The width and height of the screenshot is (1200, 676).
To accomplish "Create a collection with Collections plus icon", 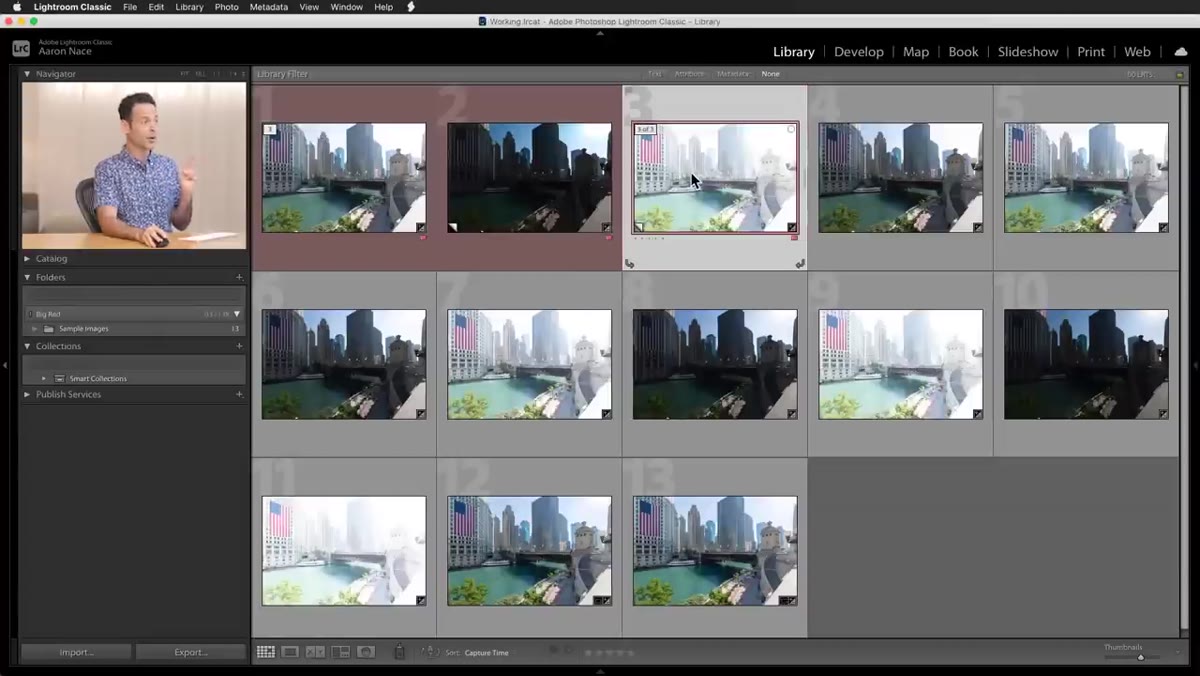I will [x=239, y=346].
